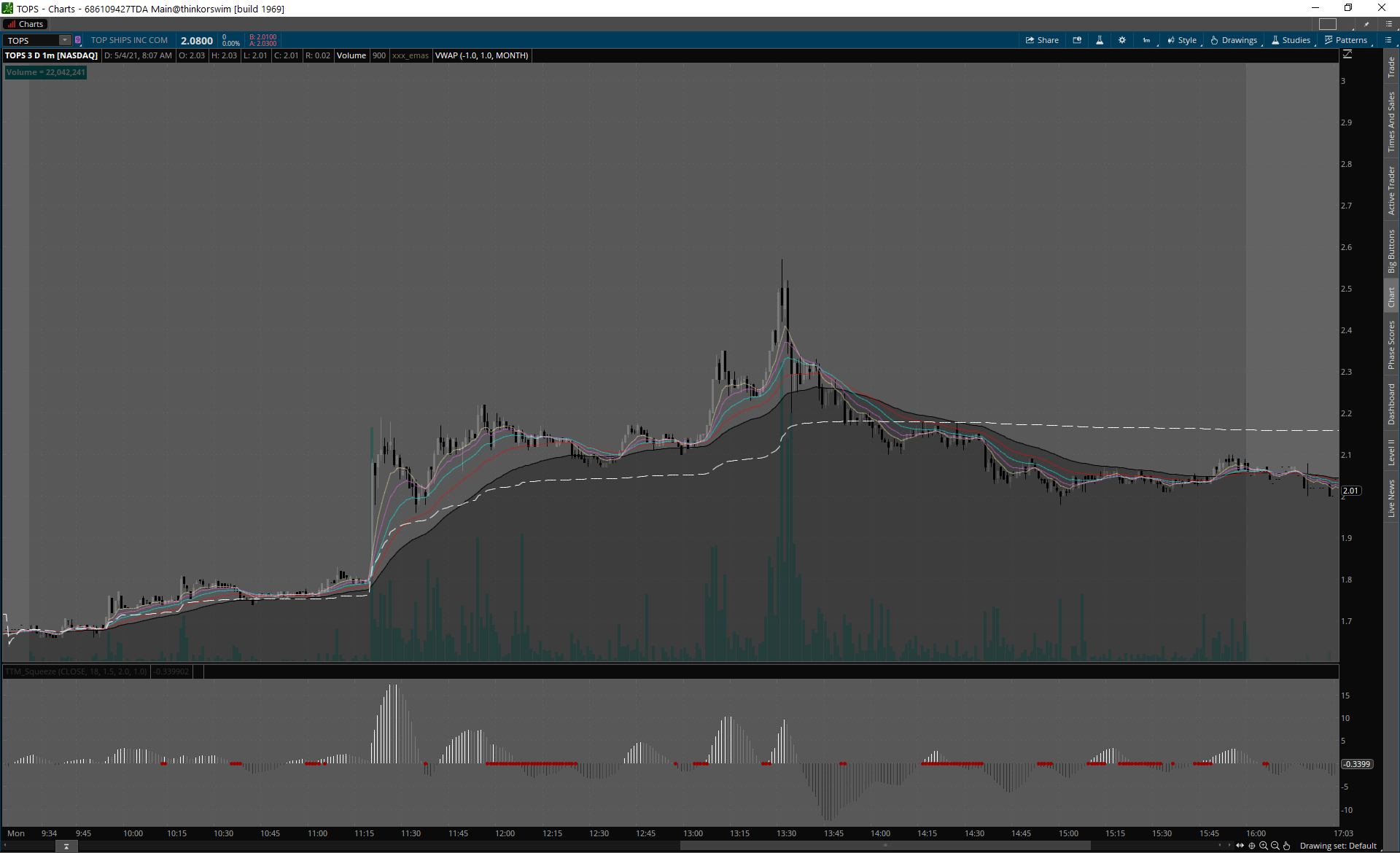Toggle the chart grid layout box
Viewport: 1400px width, 853px height.
(1328, 24)
